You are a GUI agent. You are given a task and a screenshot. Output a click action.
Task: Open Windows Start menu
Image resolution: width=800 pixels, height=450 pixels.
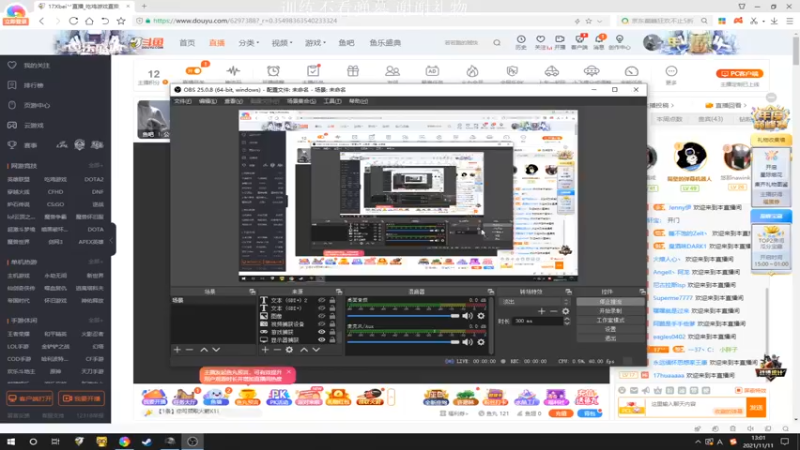11,441
